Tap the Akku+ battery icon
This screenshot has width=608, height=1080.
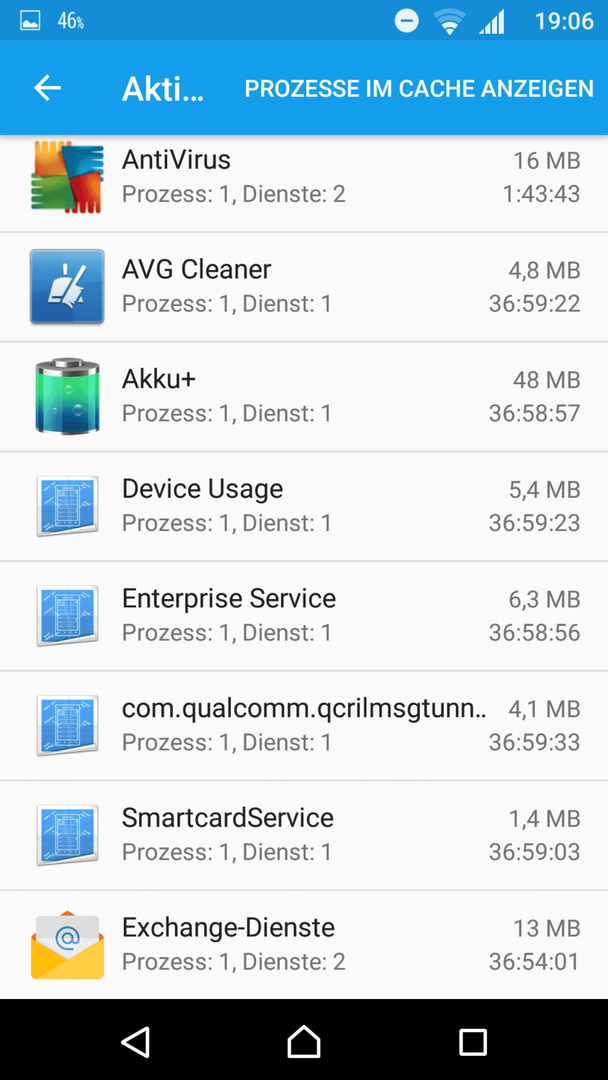click(x=67, y=396)
